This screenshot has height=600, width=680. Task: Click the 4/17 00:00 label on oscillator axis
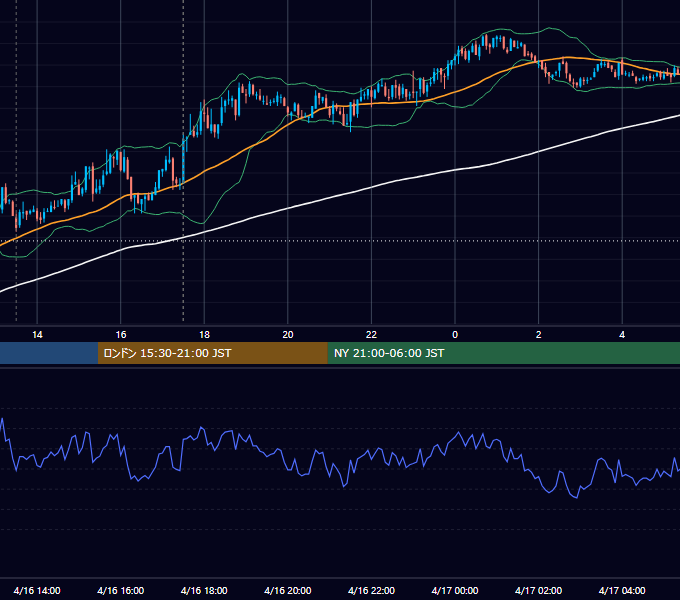(x=455, y=590)
